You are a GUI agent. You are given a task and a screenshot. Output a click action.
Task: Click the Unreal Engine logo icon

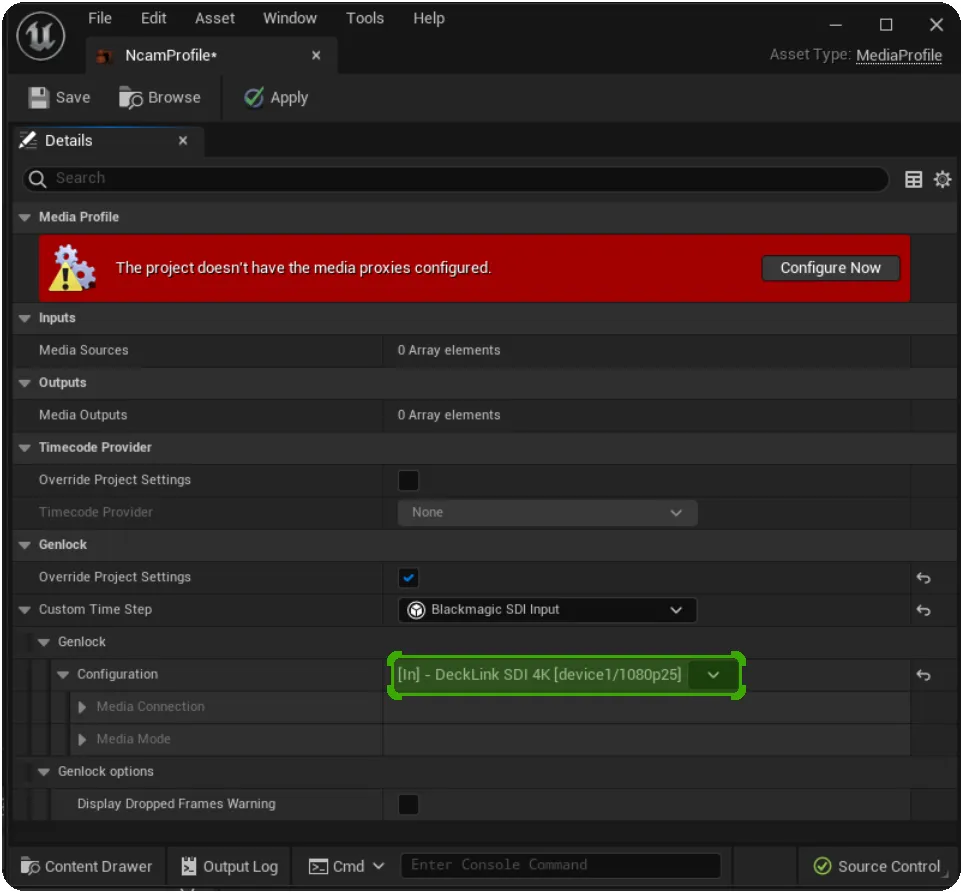click(42, 38)
